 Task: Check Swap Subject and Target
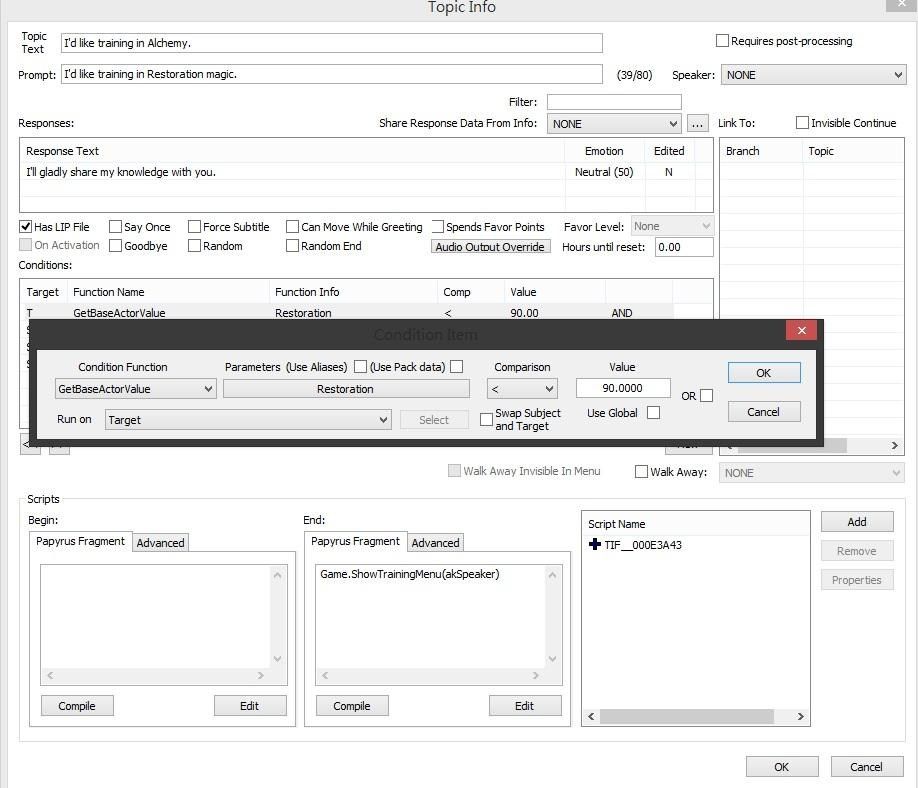[x=486, y=419]
